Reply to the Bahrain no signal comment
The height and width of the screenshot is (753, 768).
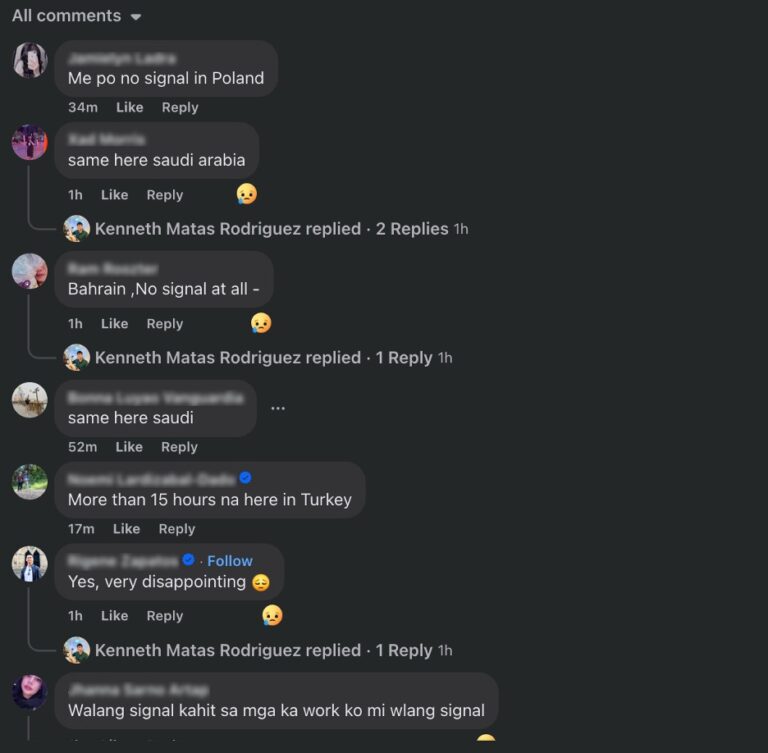point(165,324)
